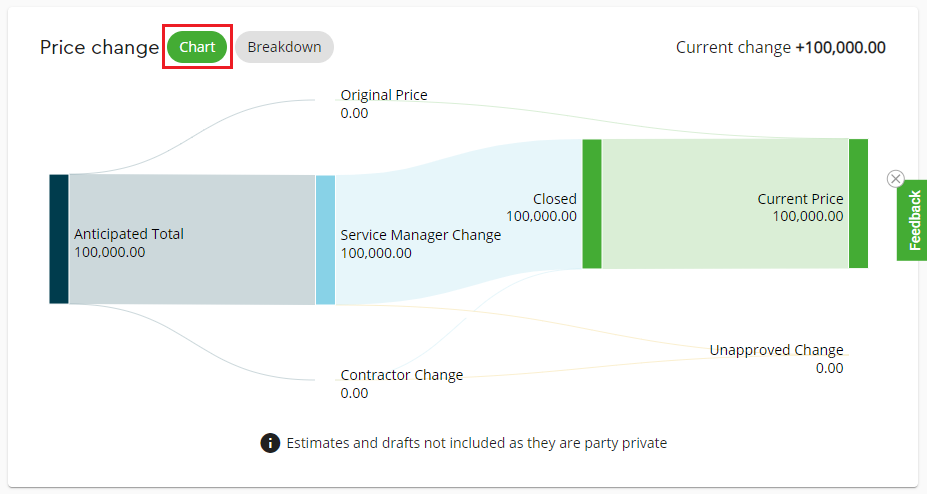Select the green Closed node bar

pyautogui.click(x=592, y=203)
